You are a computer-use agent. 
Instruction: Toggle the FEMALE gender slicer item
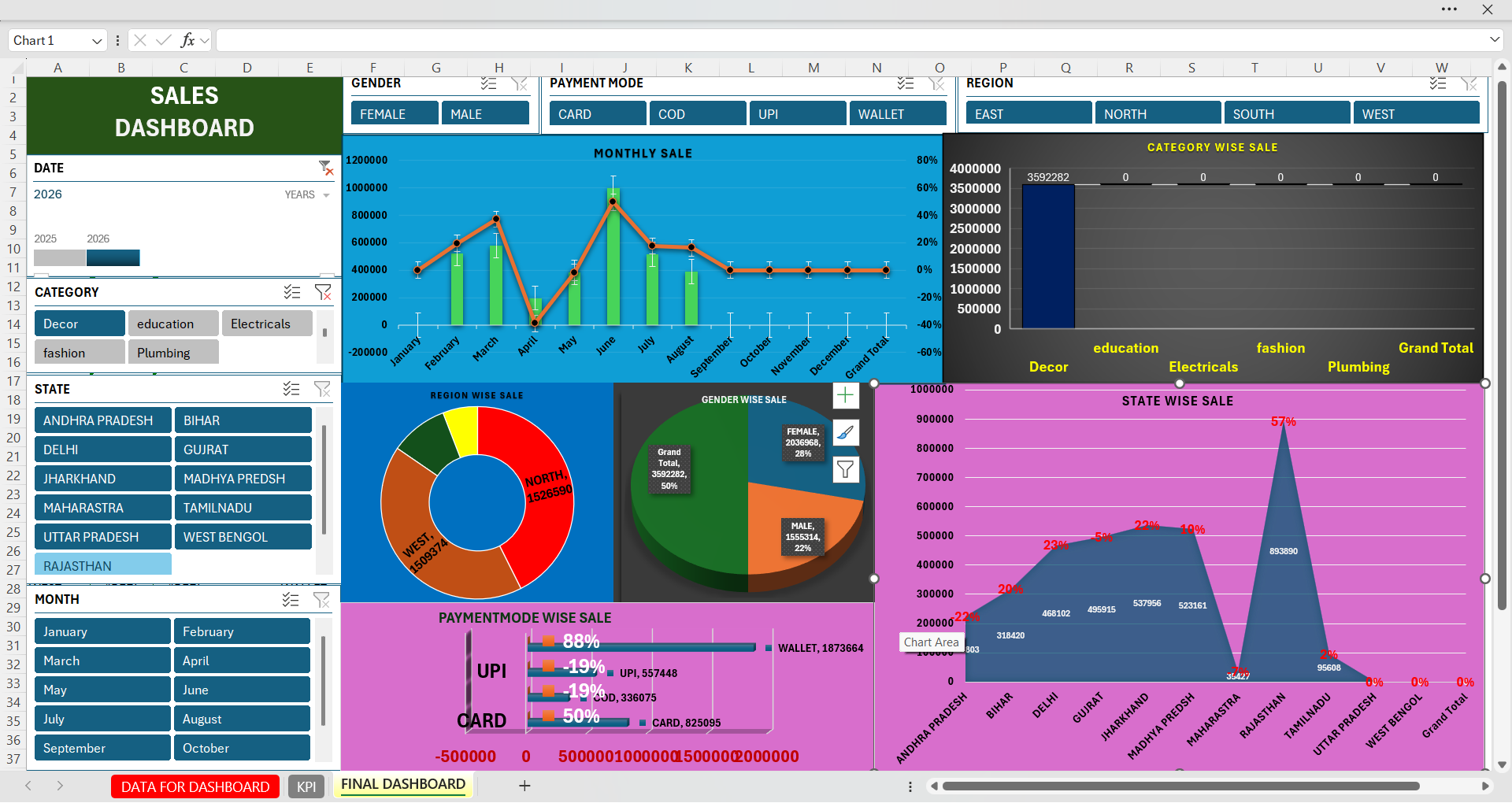[x=395, y=113]
